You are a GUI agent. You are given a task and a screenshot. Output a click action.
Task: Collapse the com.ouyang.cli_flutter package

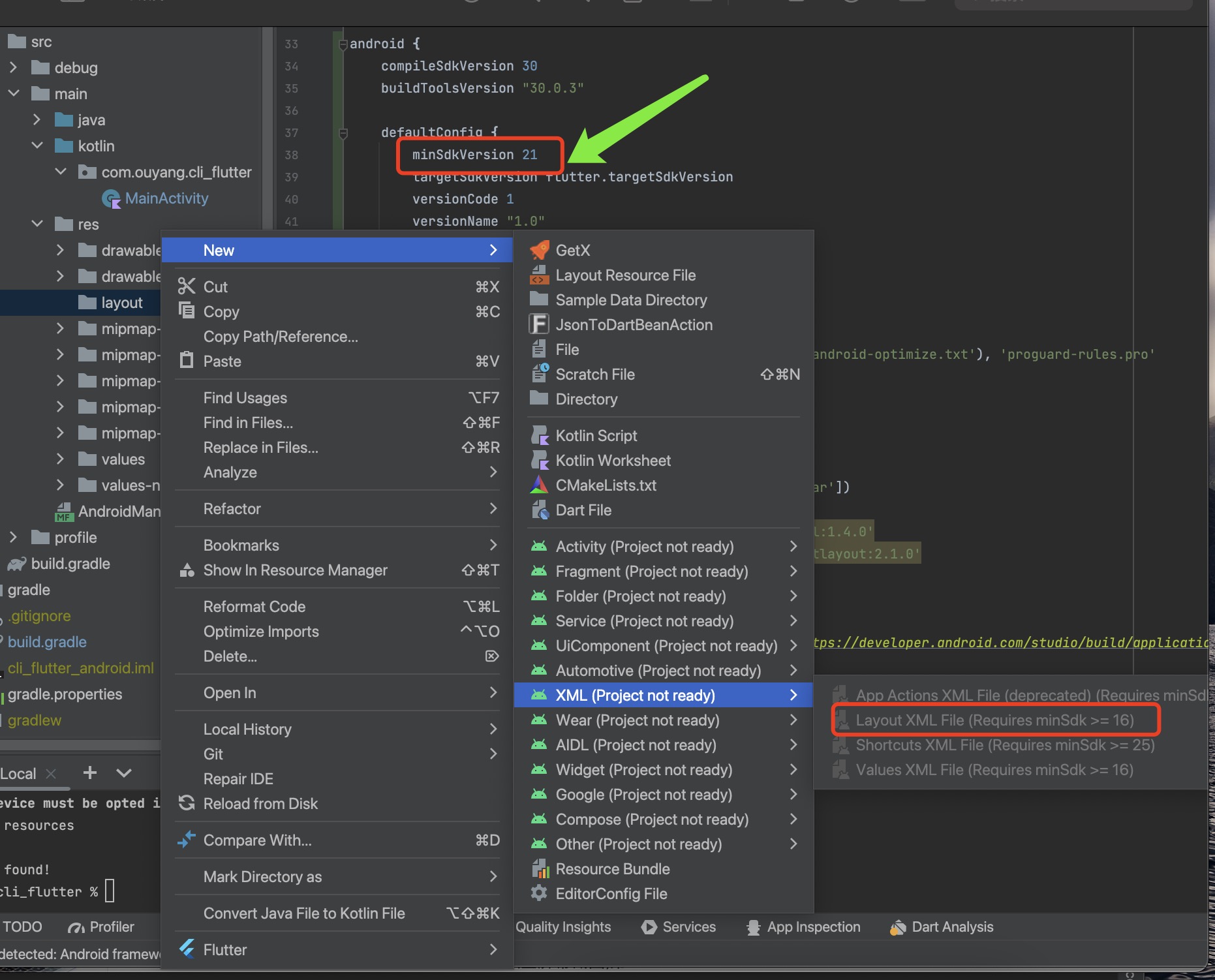click(x=61, y=172)
